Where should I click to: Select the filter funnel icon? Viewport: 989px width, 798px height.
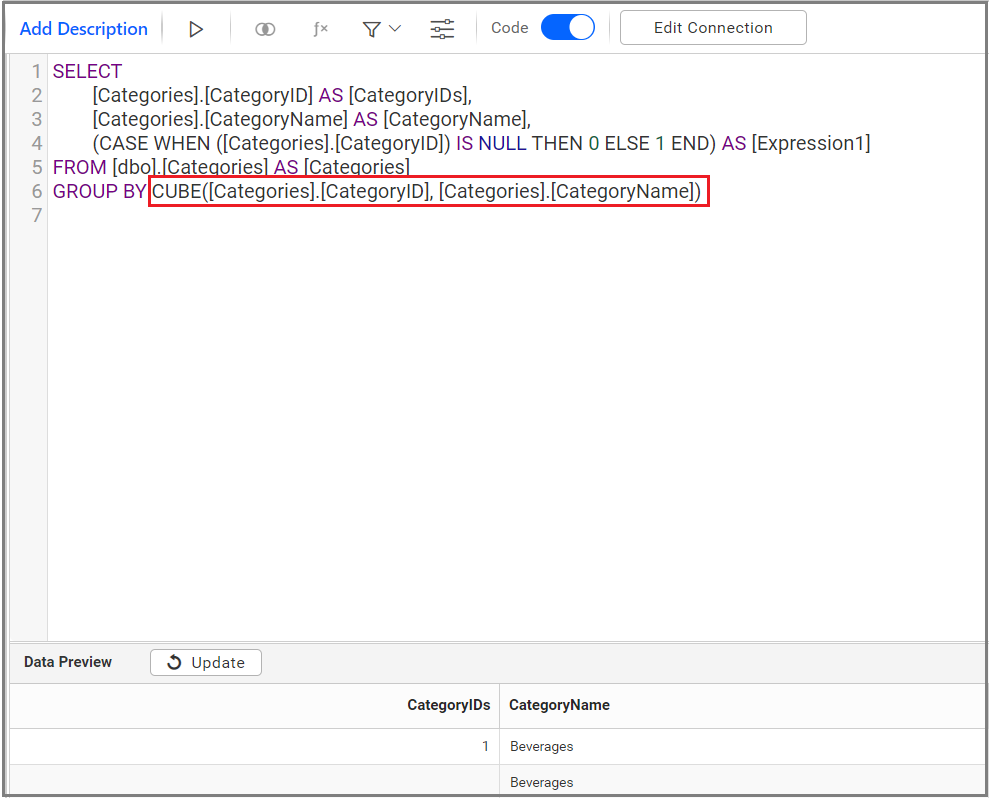(x=372, y=28)
